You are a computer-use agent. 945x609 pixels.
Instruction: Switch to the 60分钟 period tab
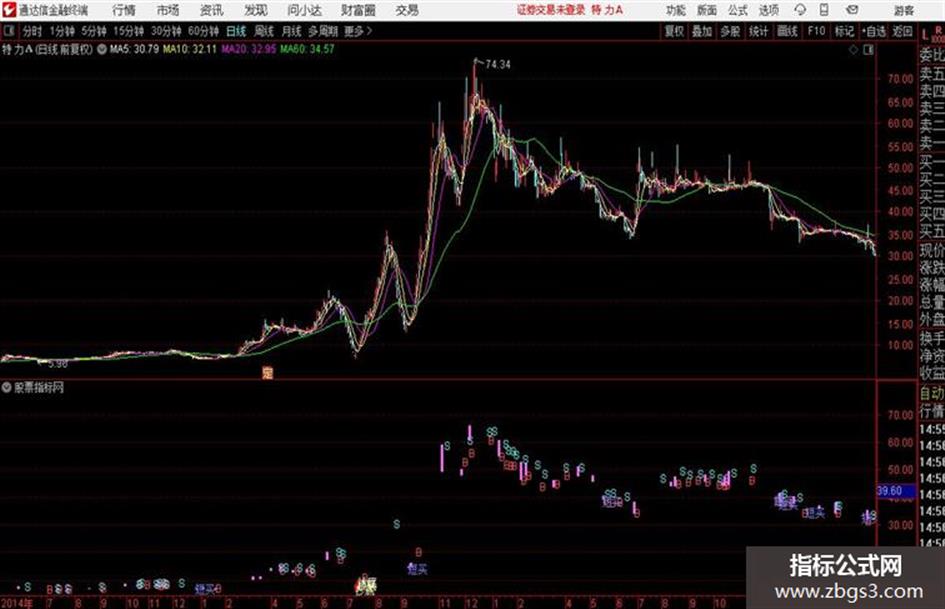[204, 31]
